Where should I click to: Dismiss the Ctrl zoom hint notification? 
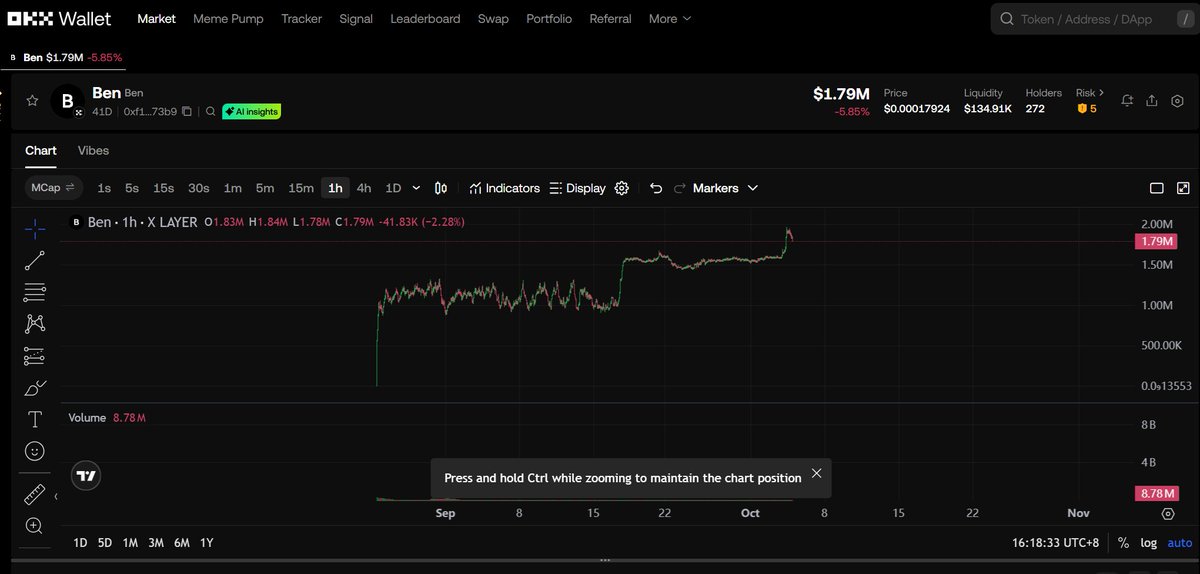817,474
